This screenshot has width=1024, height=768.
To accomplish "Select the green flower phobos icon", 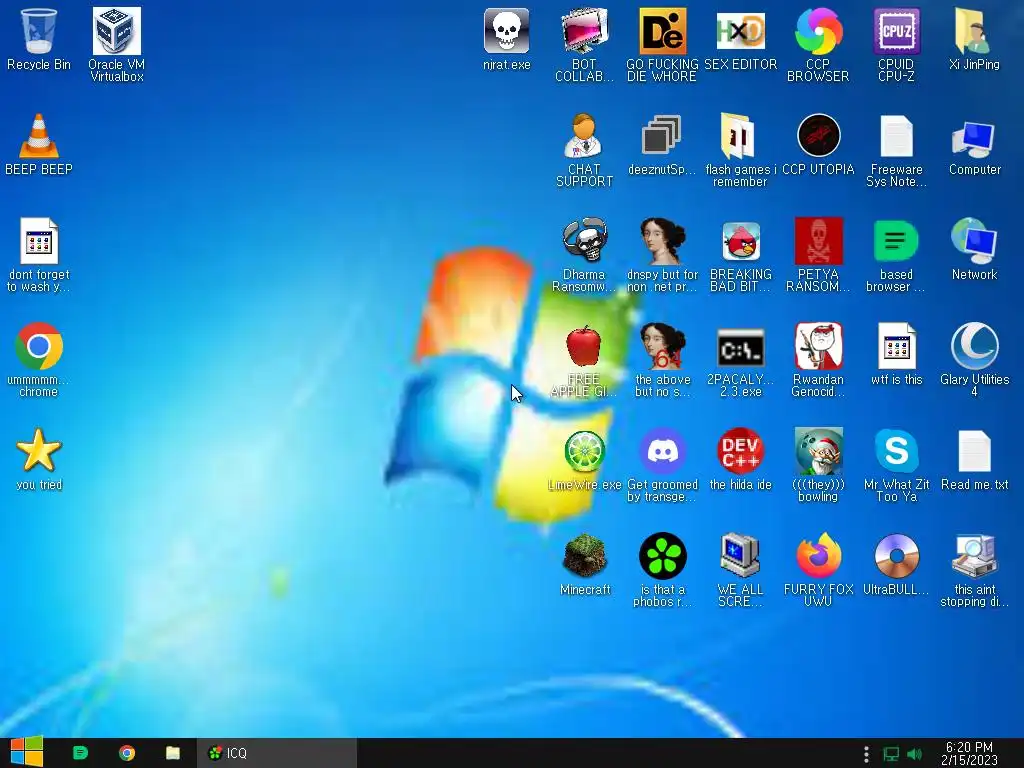I will click(x=662, y=556).
